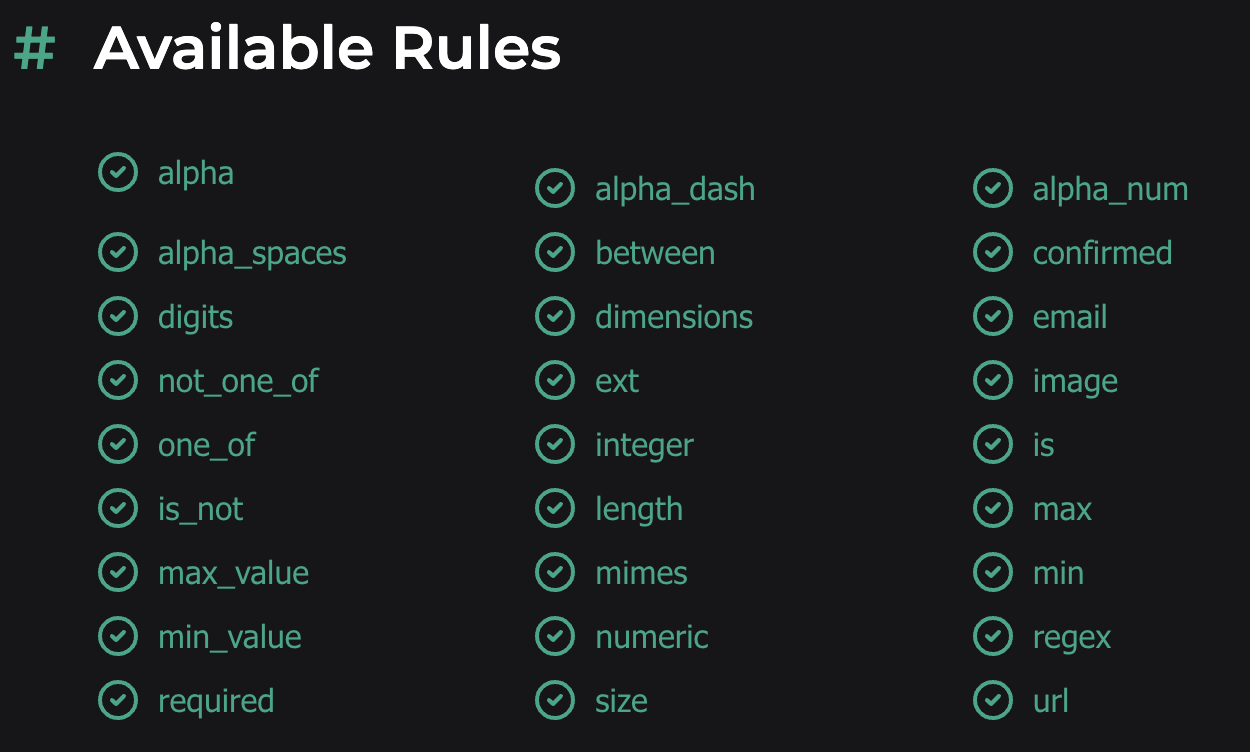The width and height of the screenshot is (1250, 752).
Task: Click the check icon beside alpha_num
Action: (x=993, y=188)
